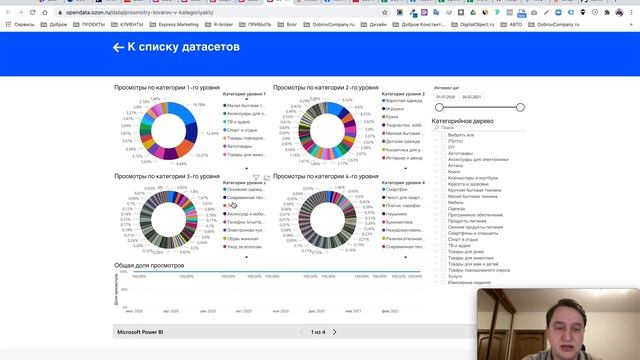
Task: Open the Дизайн bookmarks folder
Action: 374,24
